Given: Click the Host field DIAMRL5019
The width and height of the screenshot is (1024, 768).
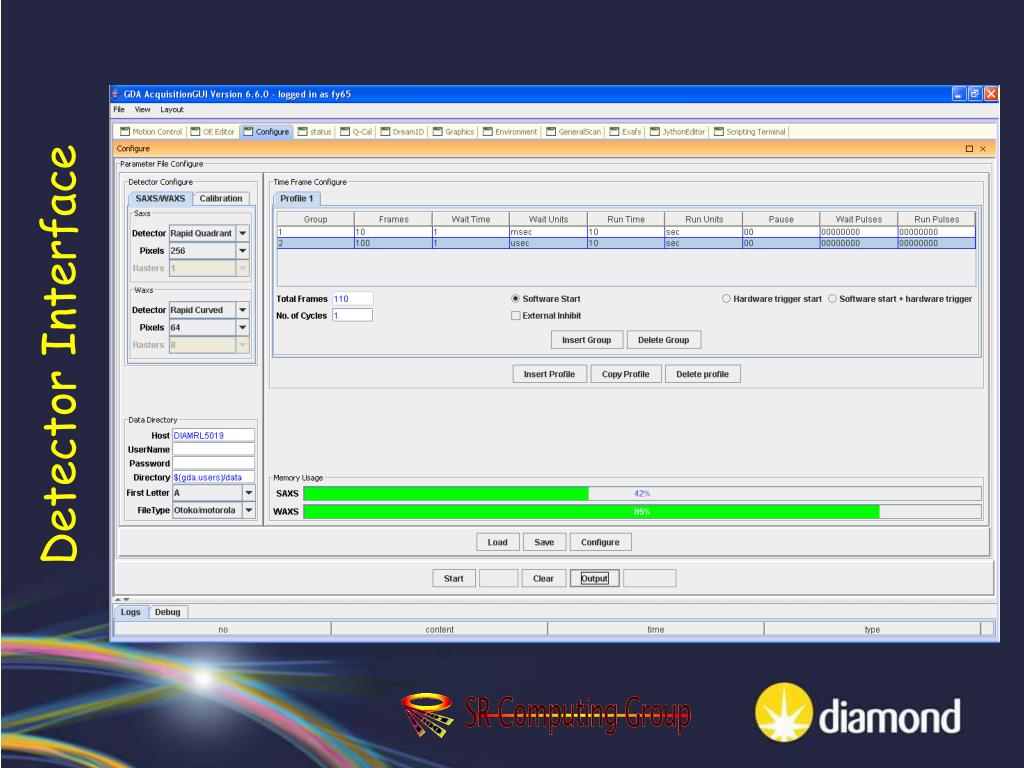Looking at the screenshot, I should 214,436.
